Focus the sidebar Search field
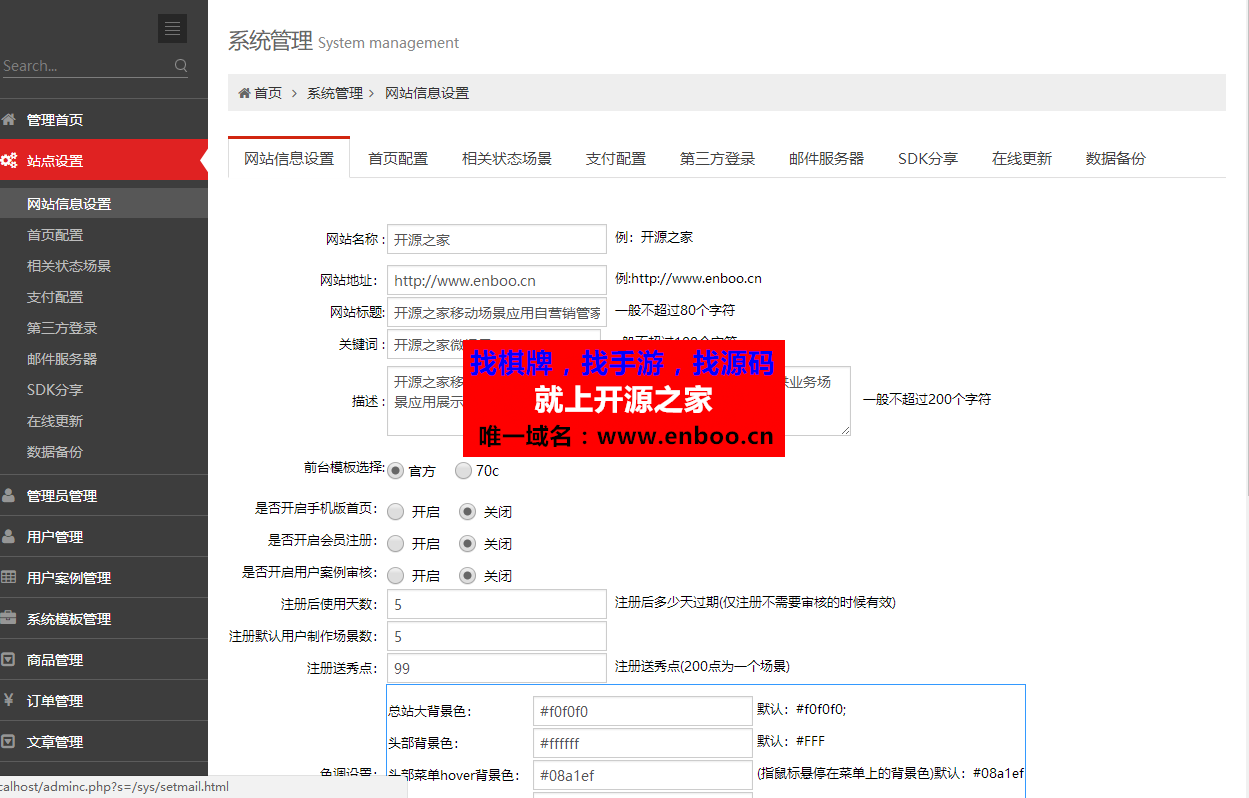Image resolution: width=1249 pixels, height=798 pixels. 86,66
